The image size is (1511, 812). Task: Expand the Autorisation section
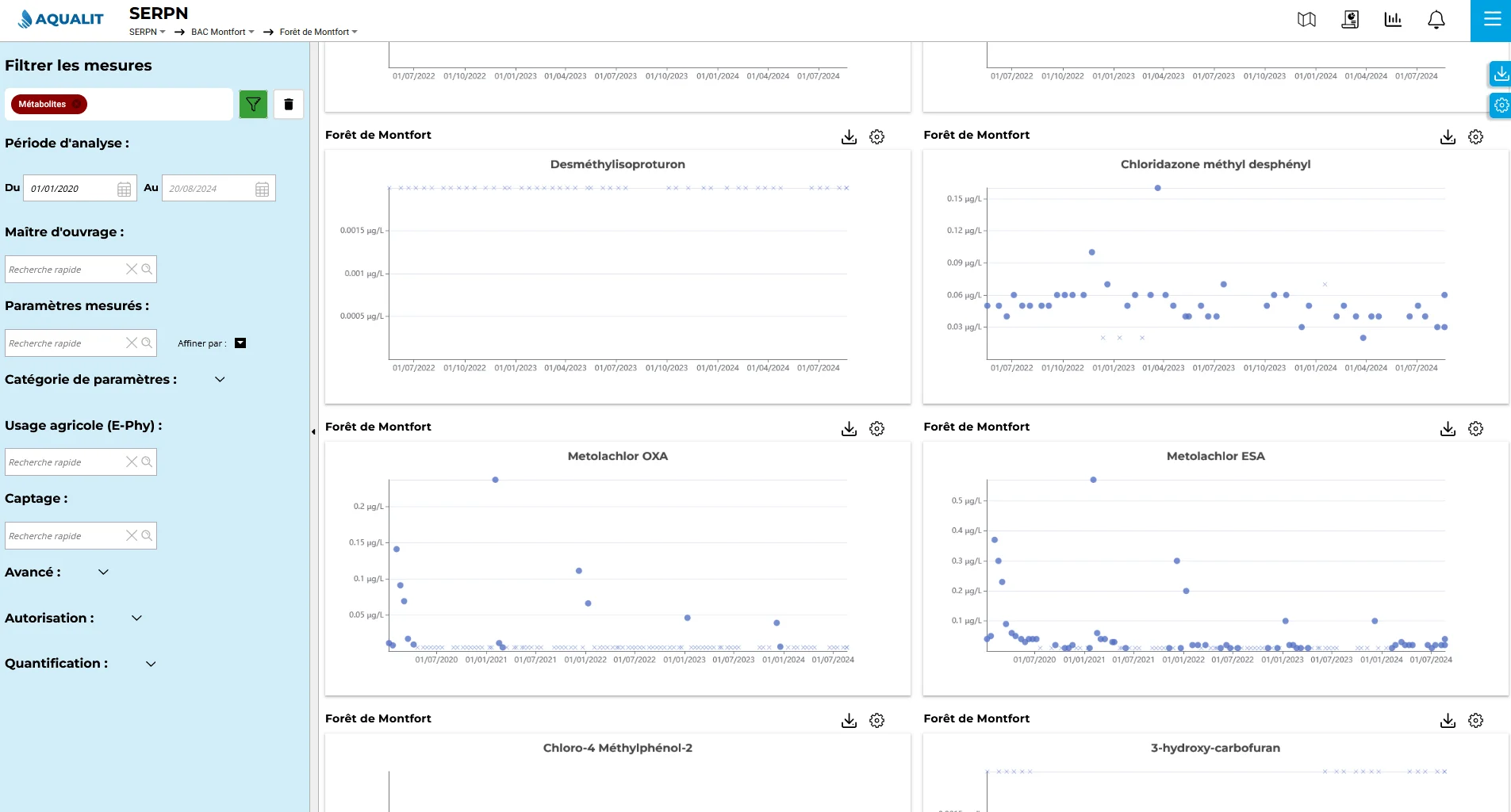(x=136, y=619)
